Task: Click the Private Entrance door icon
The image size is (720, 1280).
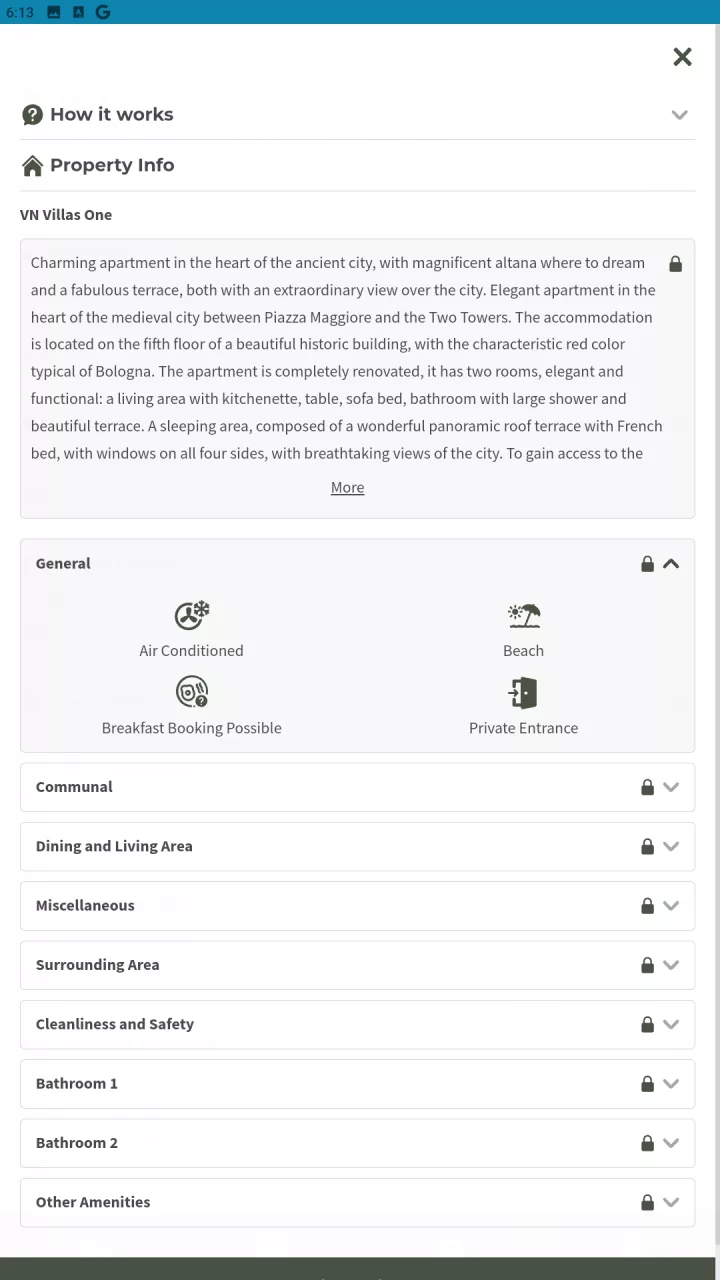Action: pyautogui.click(x=523, y=693)
